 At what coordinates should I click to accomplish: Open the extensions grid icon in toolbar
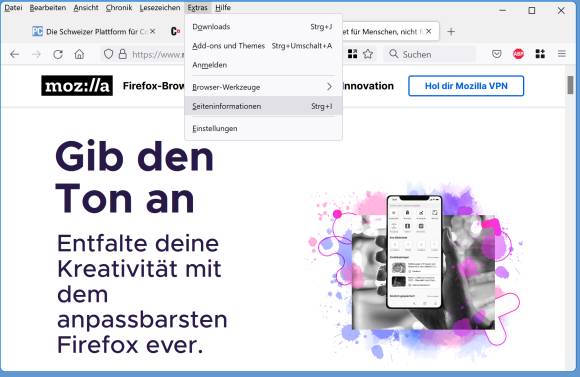point(540,54)
